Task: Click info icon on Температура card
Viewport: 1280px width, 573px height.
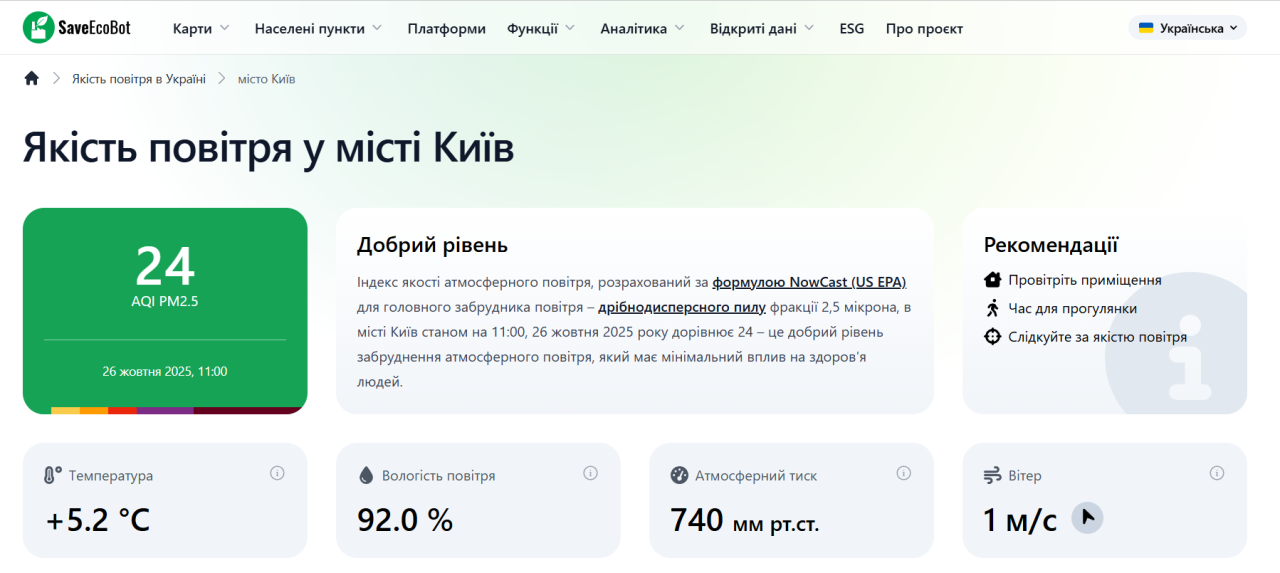Action: pos(277,473)
